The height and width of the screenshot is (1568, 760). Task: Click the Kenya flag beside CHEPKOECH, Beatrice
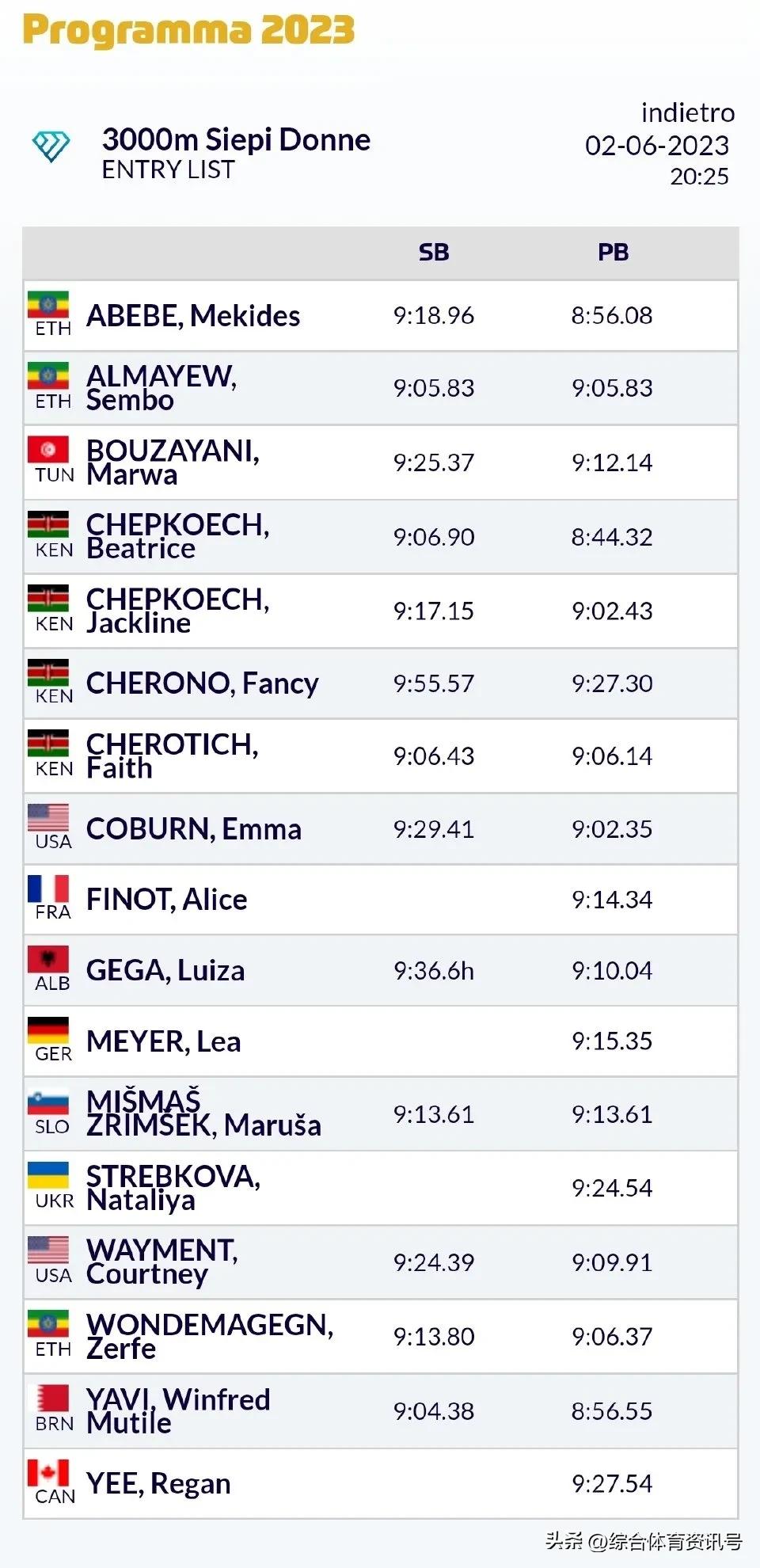tap(48, 524)
